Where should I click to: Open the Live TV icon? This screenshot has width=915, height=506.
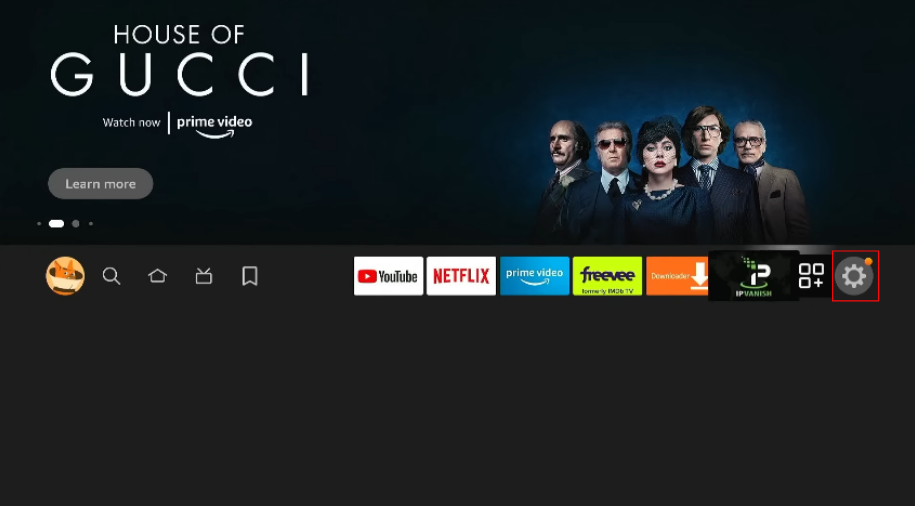204,275
